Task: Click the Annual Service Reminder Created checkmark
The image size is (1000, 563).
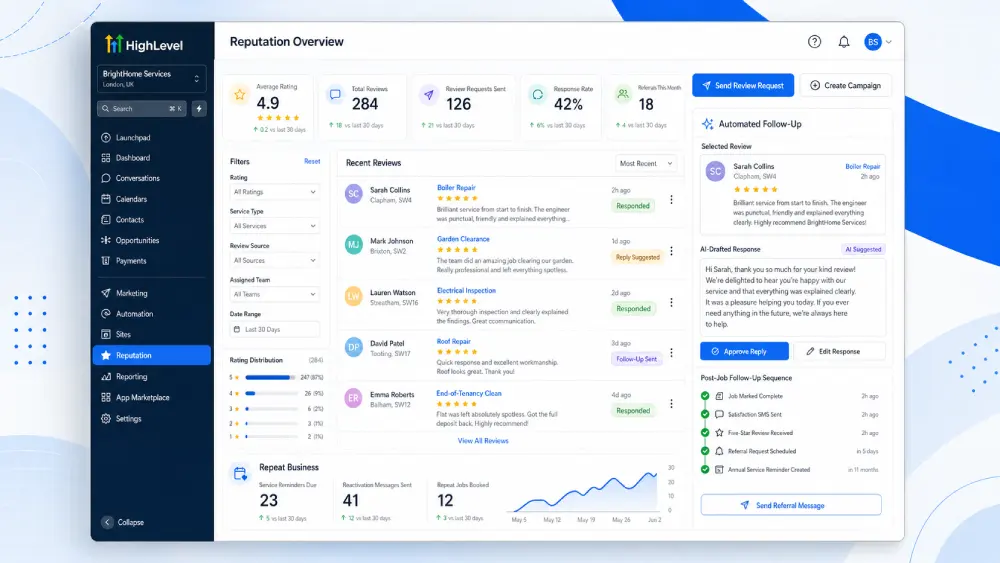Action: pyautogui.click(x=705, y=469)
